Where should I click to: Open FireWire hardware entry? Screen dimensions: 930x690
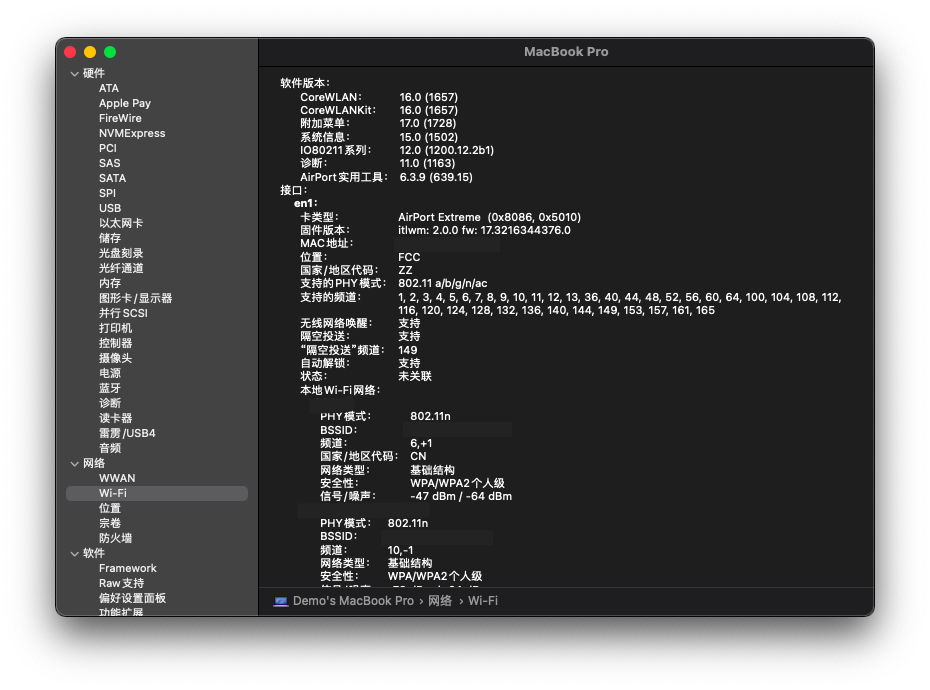click(x=120, y=118)
